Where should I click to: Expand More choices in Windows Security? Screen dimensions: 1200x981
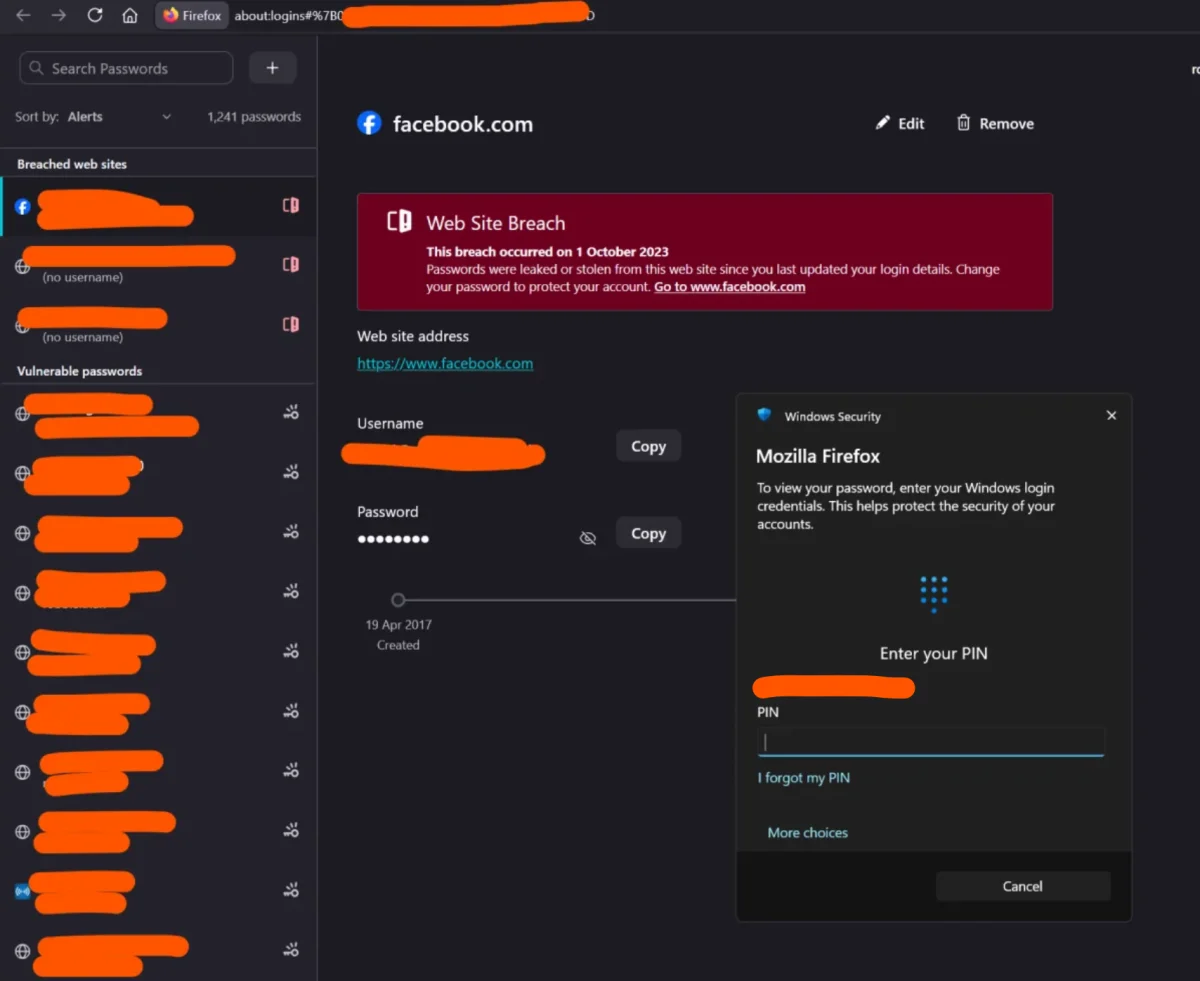pos(807,832)
